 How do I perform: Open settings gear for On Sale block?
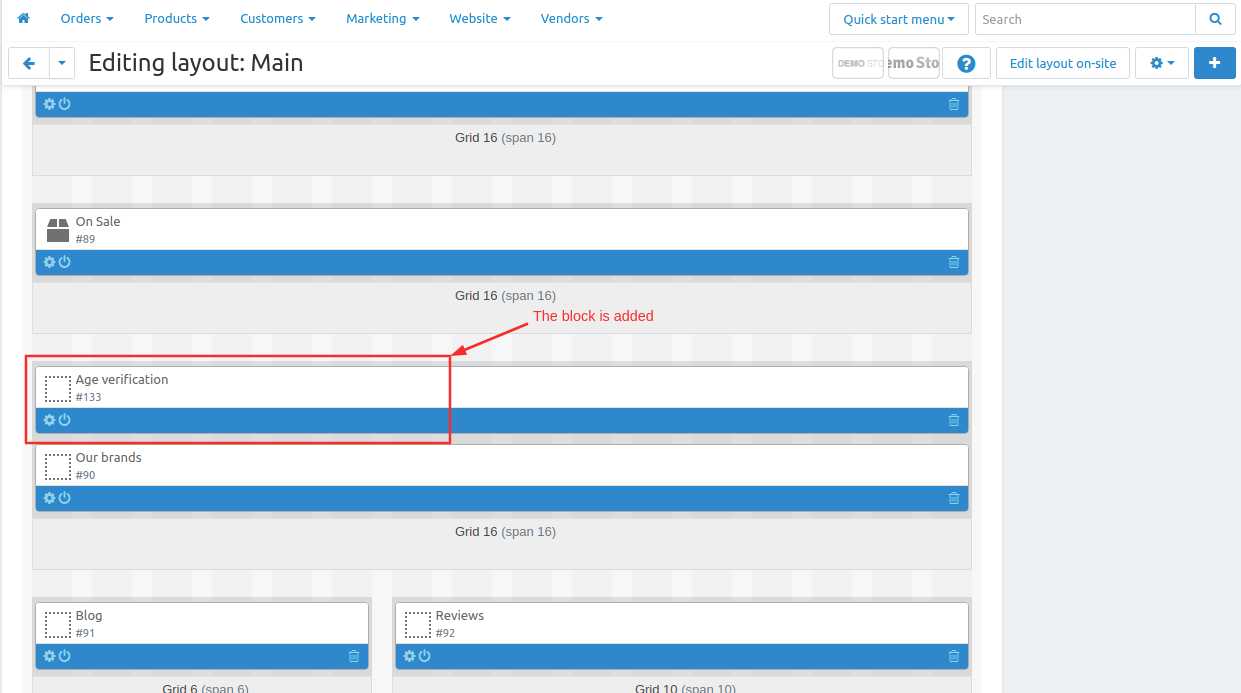pos(49,262)
